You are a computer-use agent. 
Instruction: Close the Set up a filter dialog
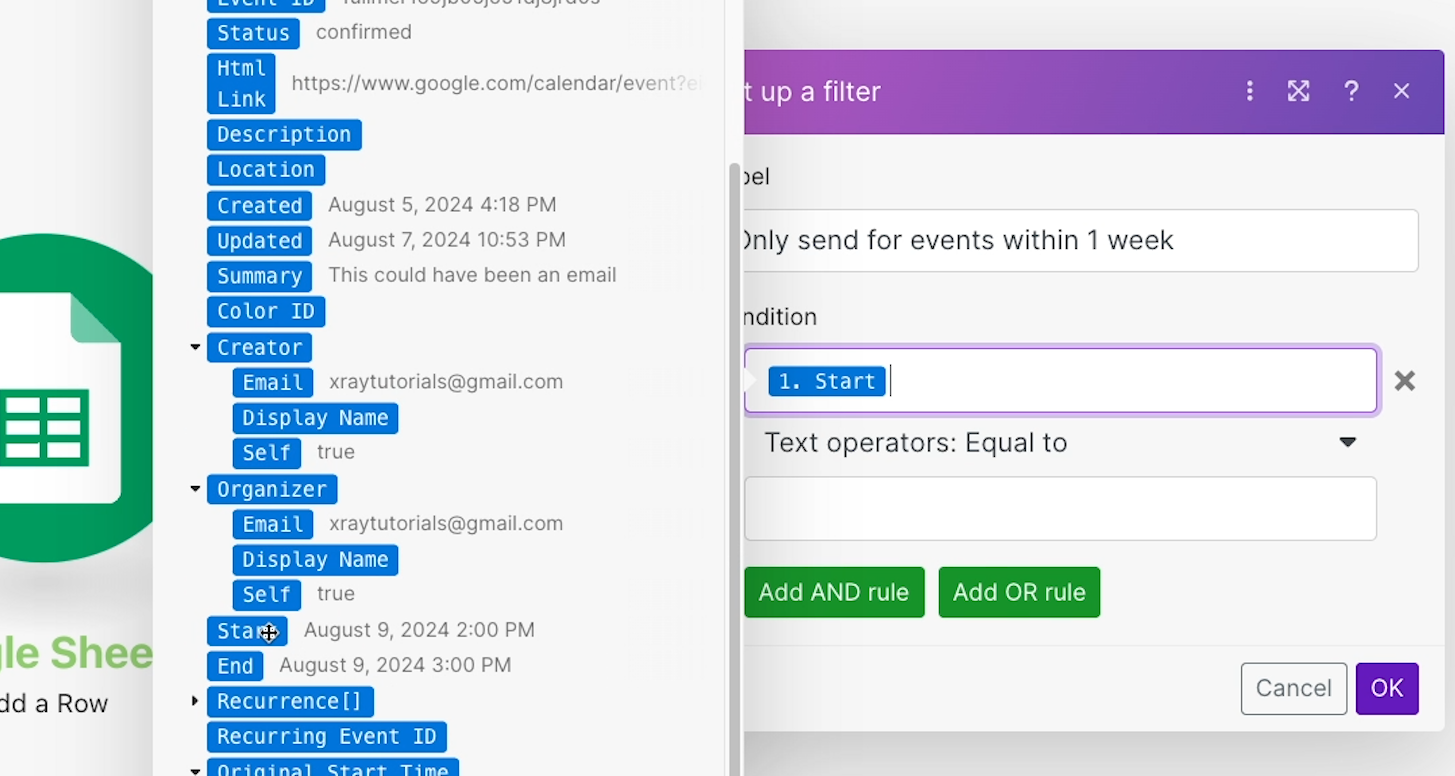click(1401, 91)
